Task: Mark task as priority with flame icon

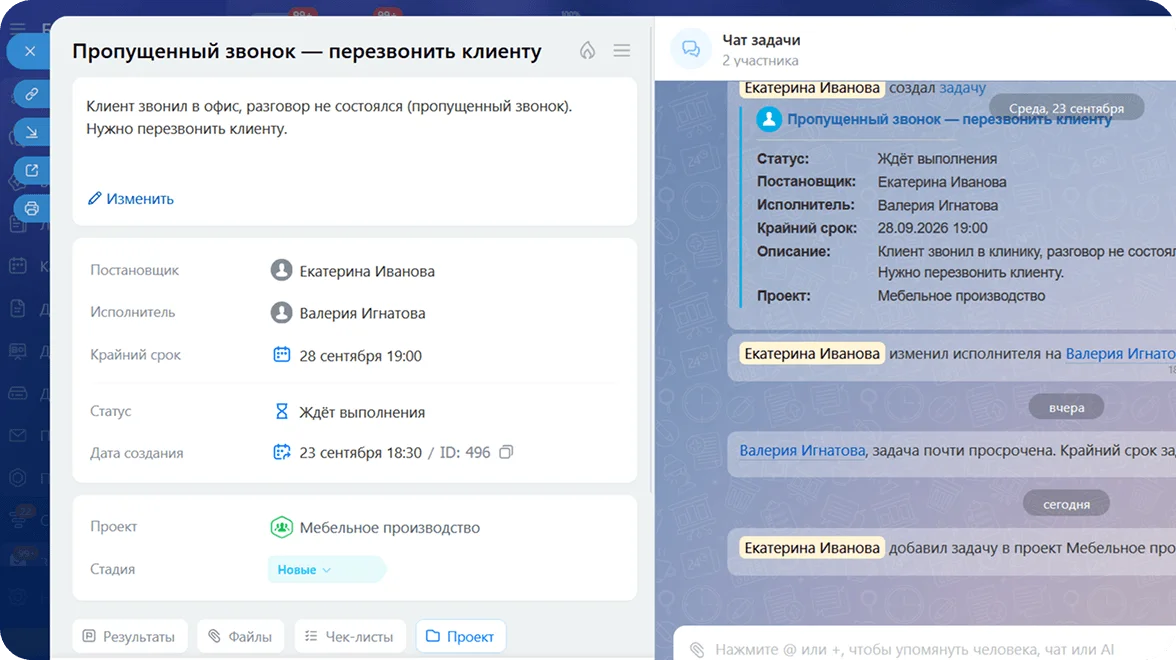Action: pyautogui.click(x=587, y=51)
